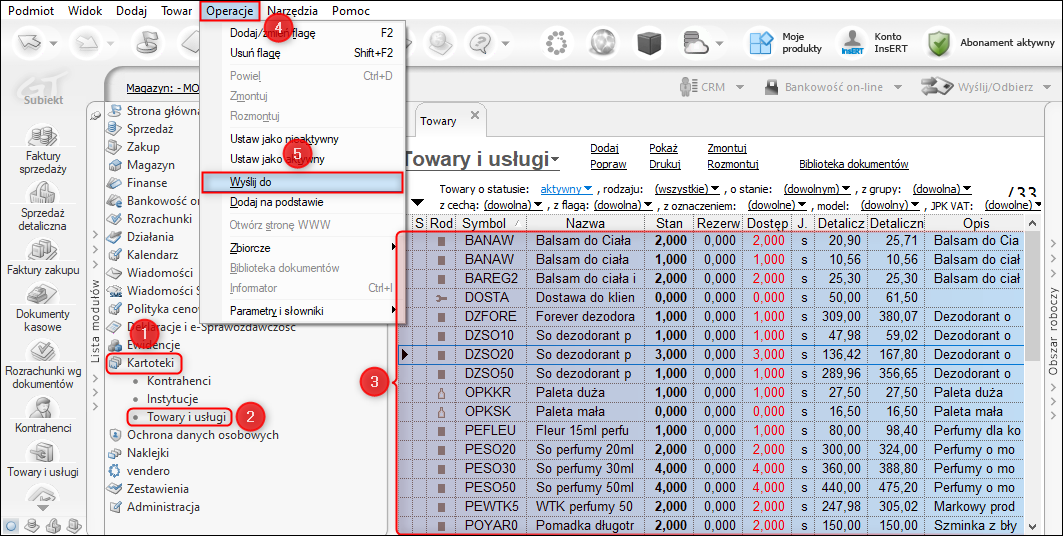Screen dimensions: 1063x536
Task: Select Instytucje under Kartoteki
Action: (x=172, y=399)
